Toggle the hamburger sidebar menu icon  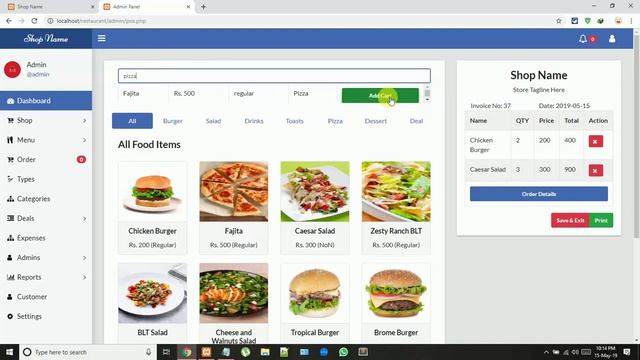102,38
